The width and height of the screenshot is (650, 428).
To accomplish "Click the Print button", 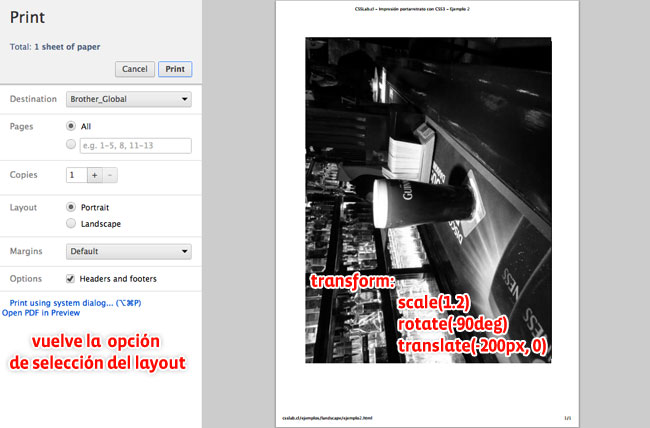I will (175, 69).
